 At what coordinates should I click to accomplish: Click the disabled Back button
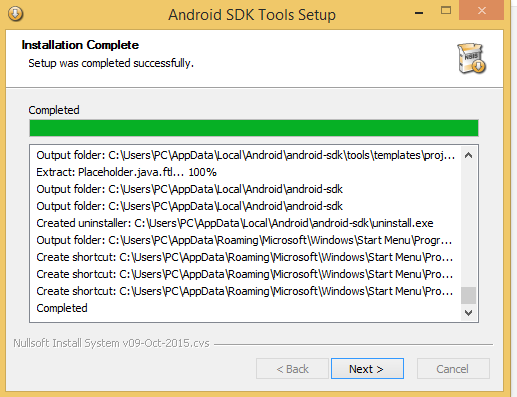click(292, 369)
